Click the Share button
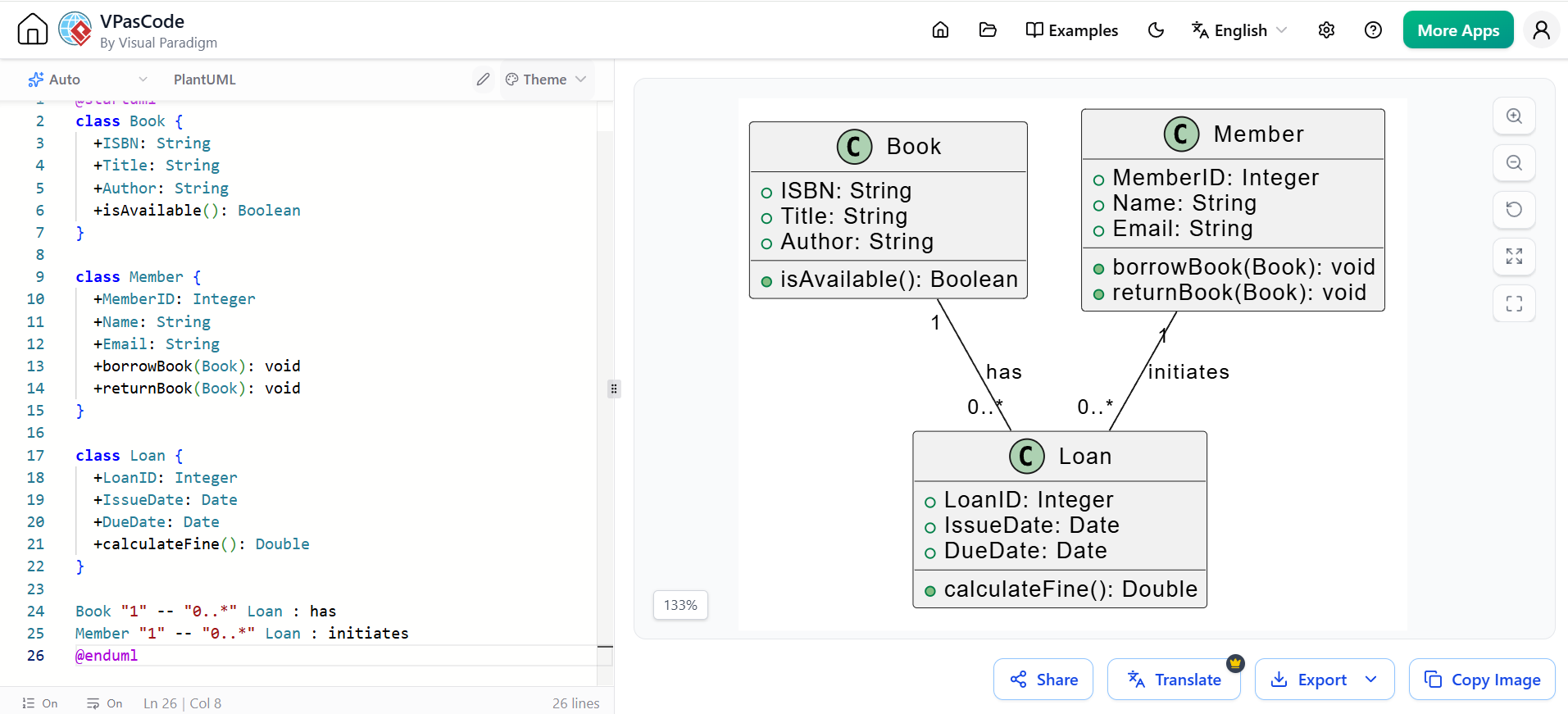 (1043, 680)
